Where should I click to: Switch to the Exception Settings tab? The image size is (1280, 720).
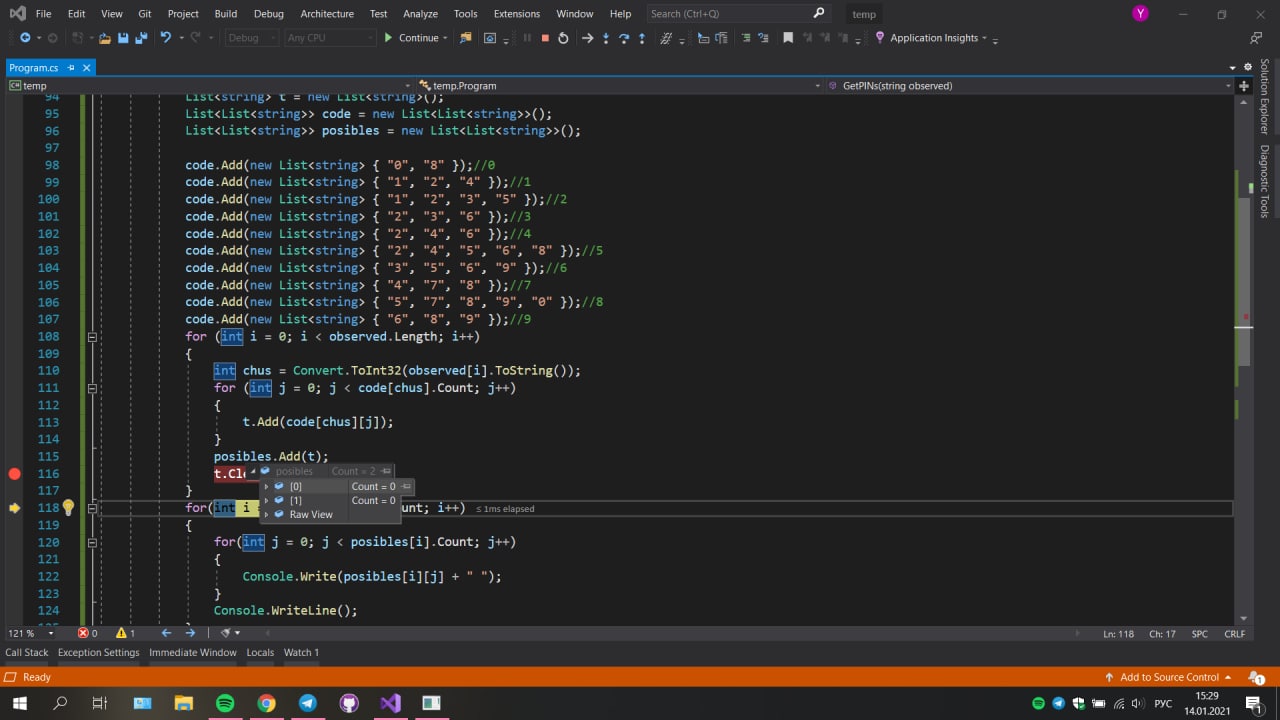click(x=98, y=652)
